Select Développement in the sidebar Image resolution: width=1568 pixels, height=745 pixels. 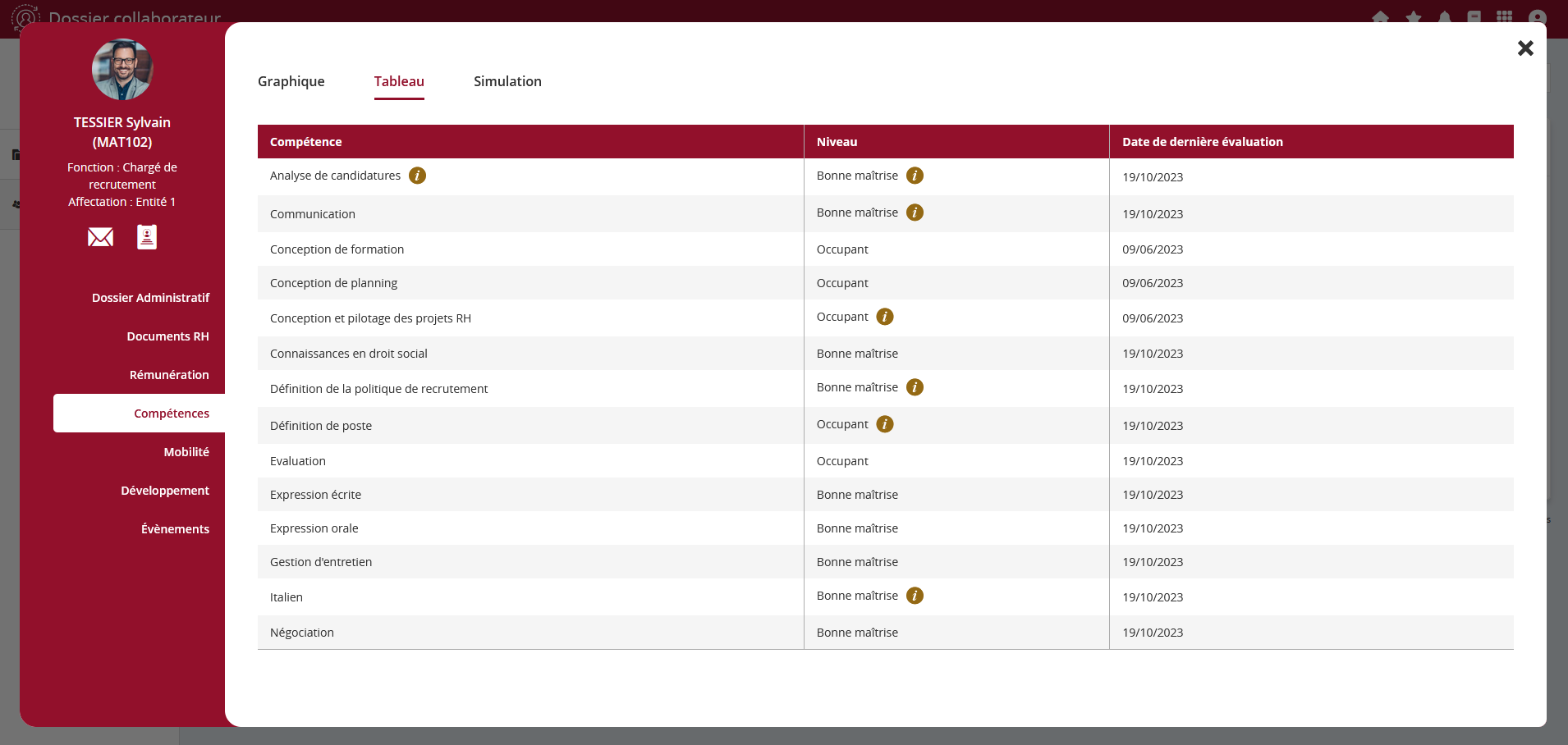(165, 491)
